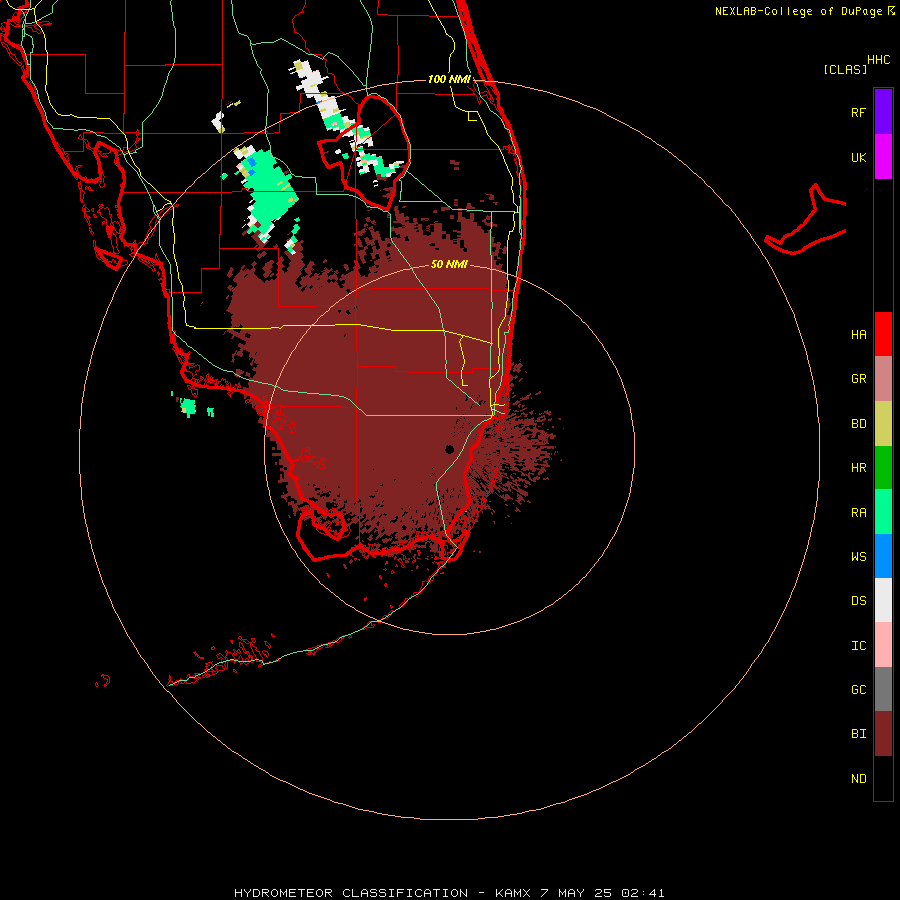The image size is (900, 900).
Task: Pick the RA light green legend swatch
Action: [x=883, y=512]
